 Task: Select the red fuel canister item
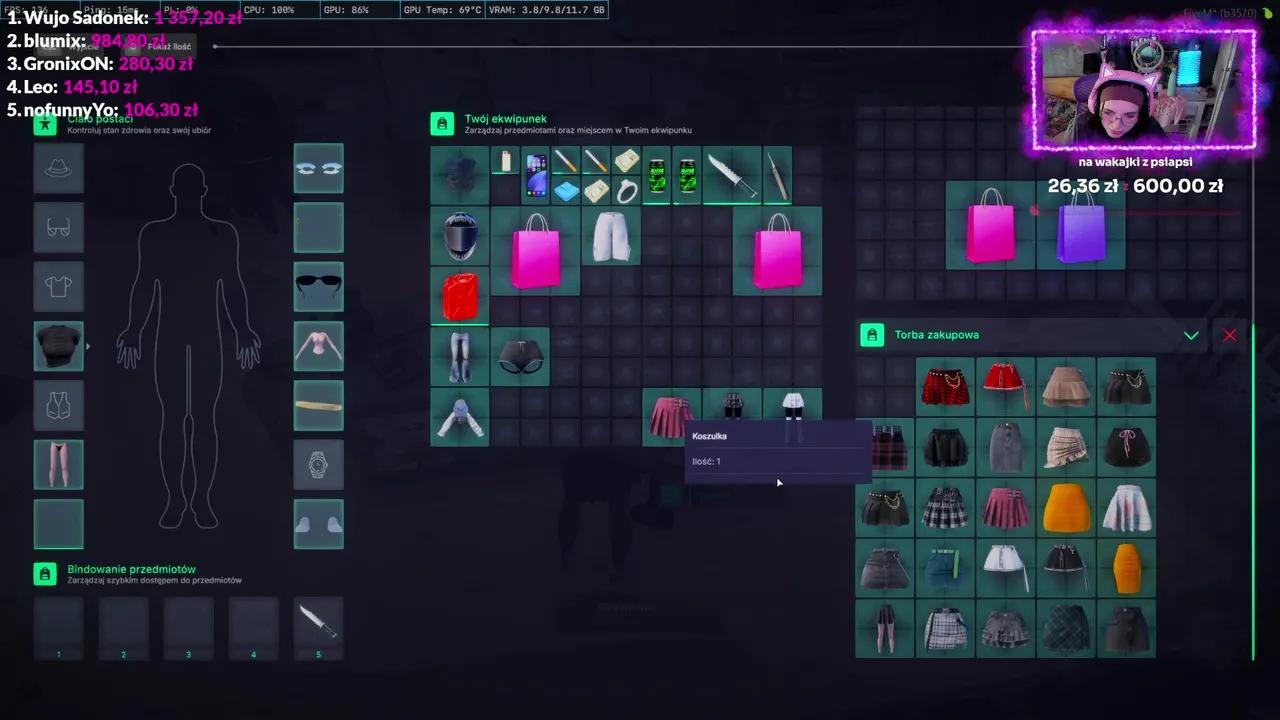point(460,296)
